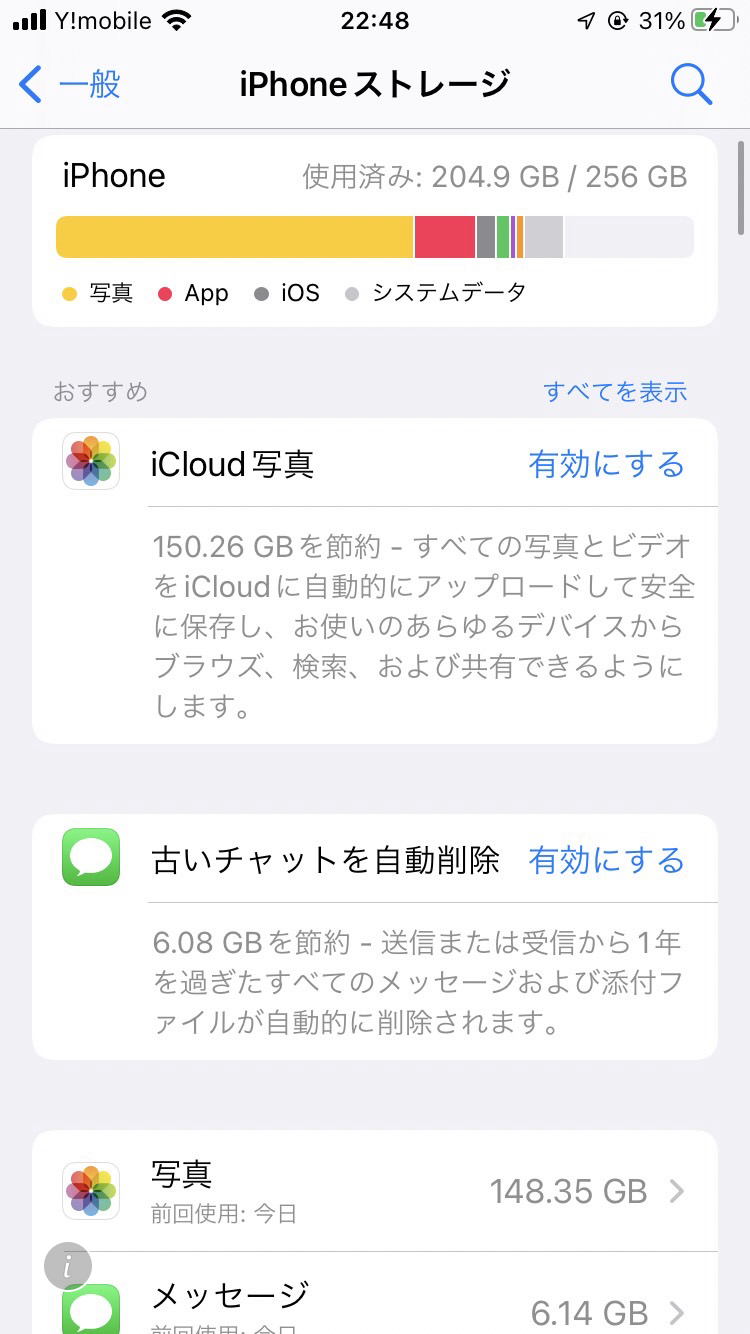750x1334 pixels.
Task: Tap the back chevron to 一般
Action: click(31, 85)
